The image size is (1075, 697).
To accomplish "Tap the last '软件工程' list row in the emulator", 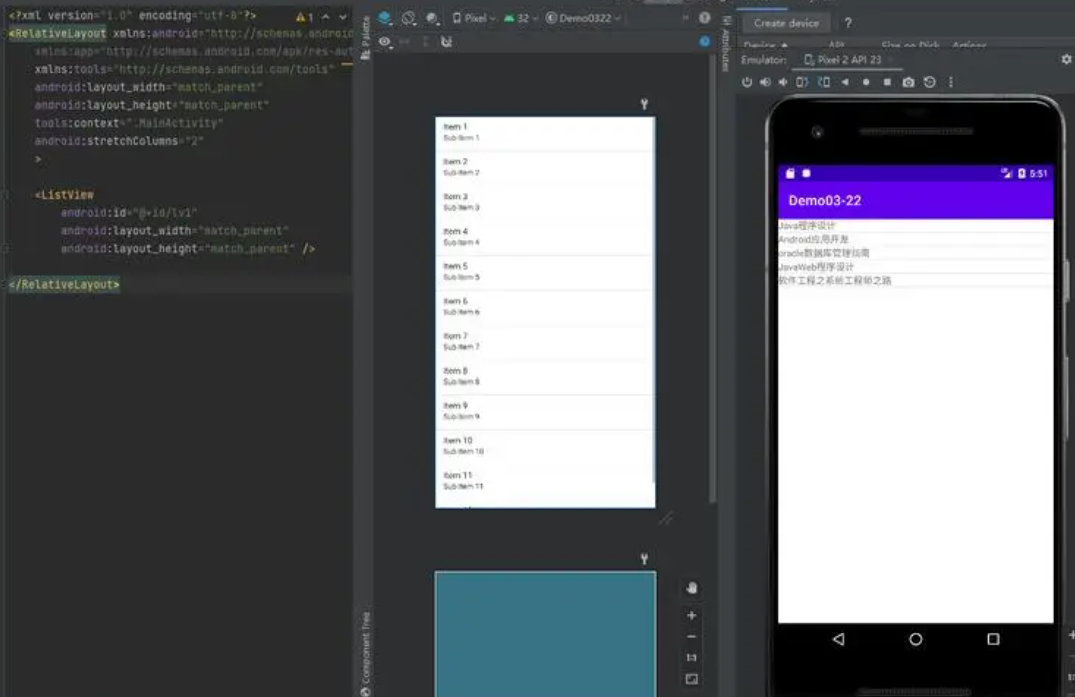I will [x=915, y=280].
